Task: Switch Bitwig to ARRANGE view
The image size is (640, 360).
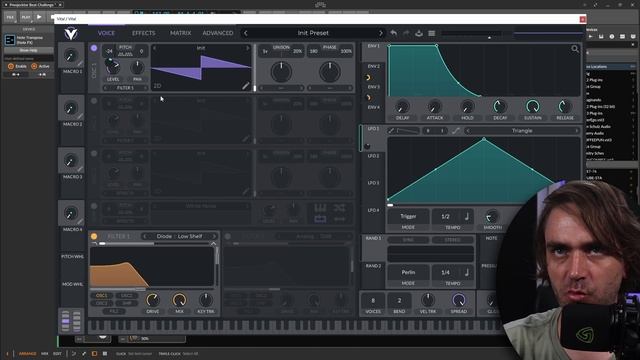Action: click(x=27, y=353)
